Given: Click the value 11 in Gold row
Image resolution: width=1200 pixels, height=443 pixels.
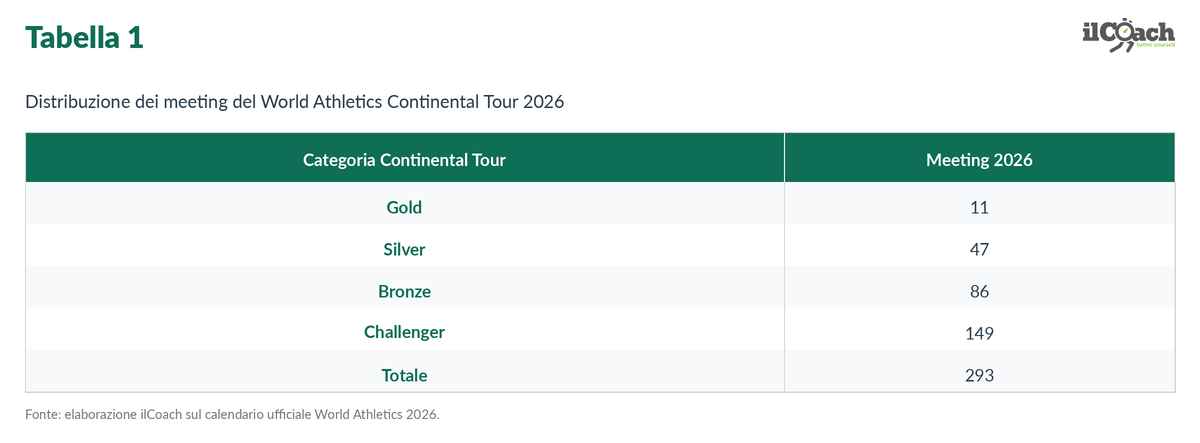Looking at the screenshot, I should [979, 208].
